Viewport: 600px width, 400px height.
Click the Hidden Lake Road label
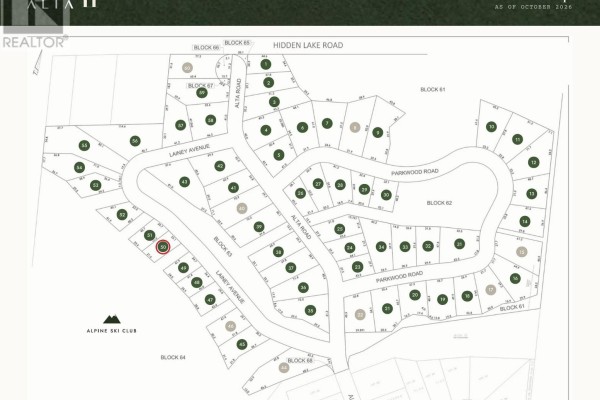tap(308, 45)
